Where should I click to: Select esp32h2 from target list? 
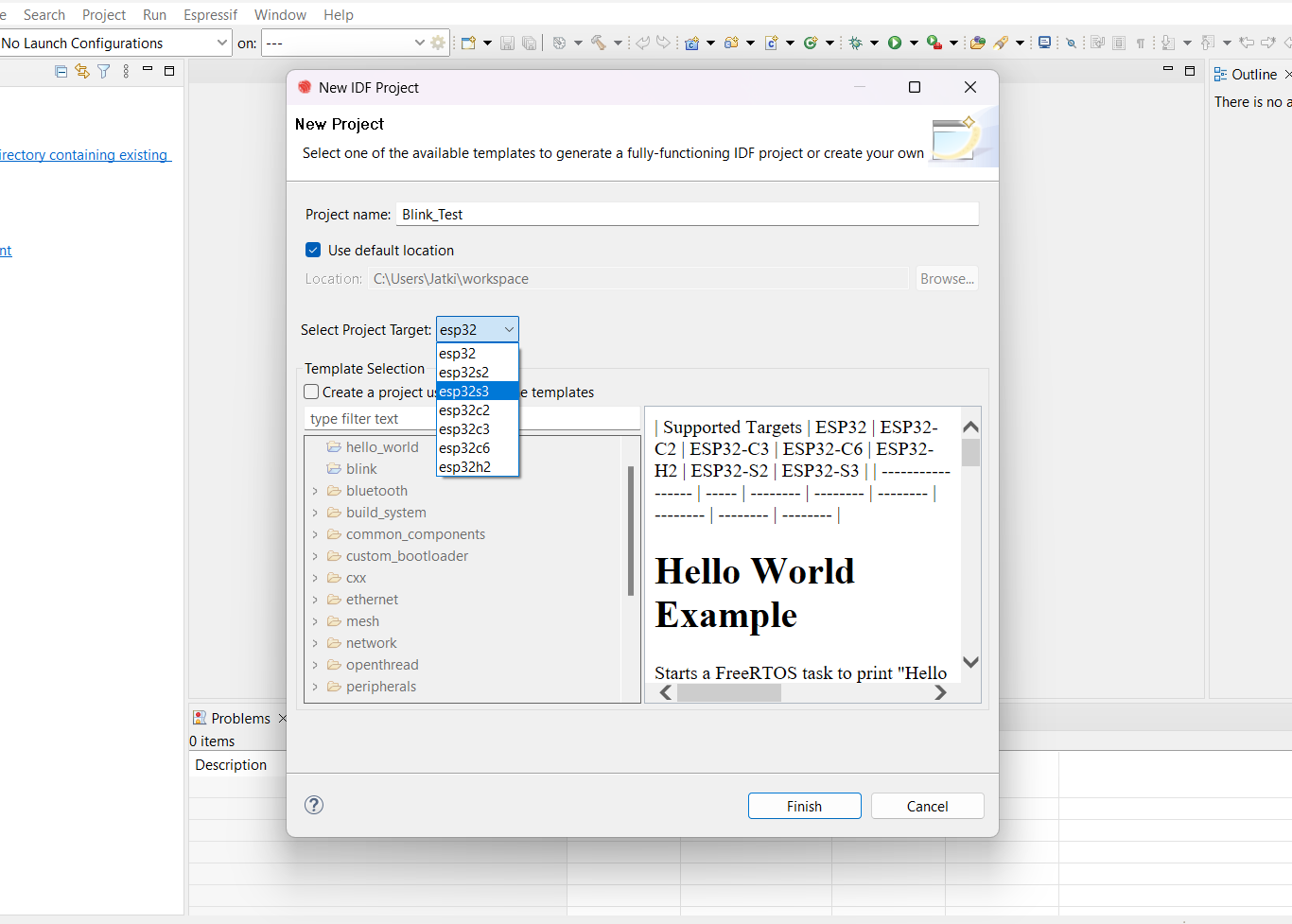tap(477, 467)
